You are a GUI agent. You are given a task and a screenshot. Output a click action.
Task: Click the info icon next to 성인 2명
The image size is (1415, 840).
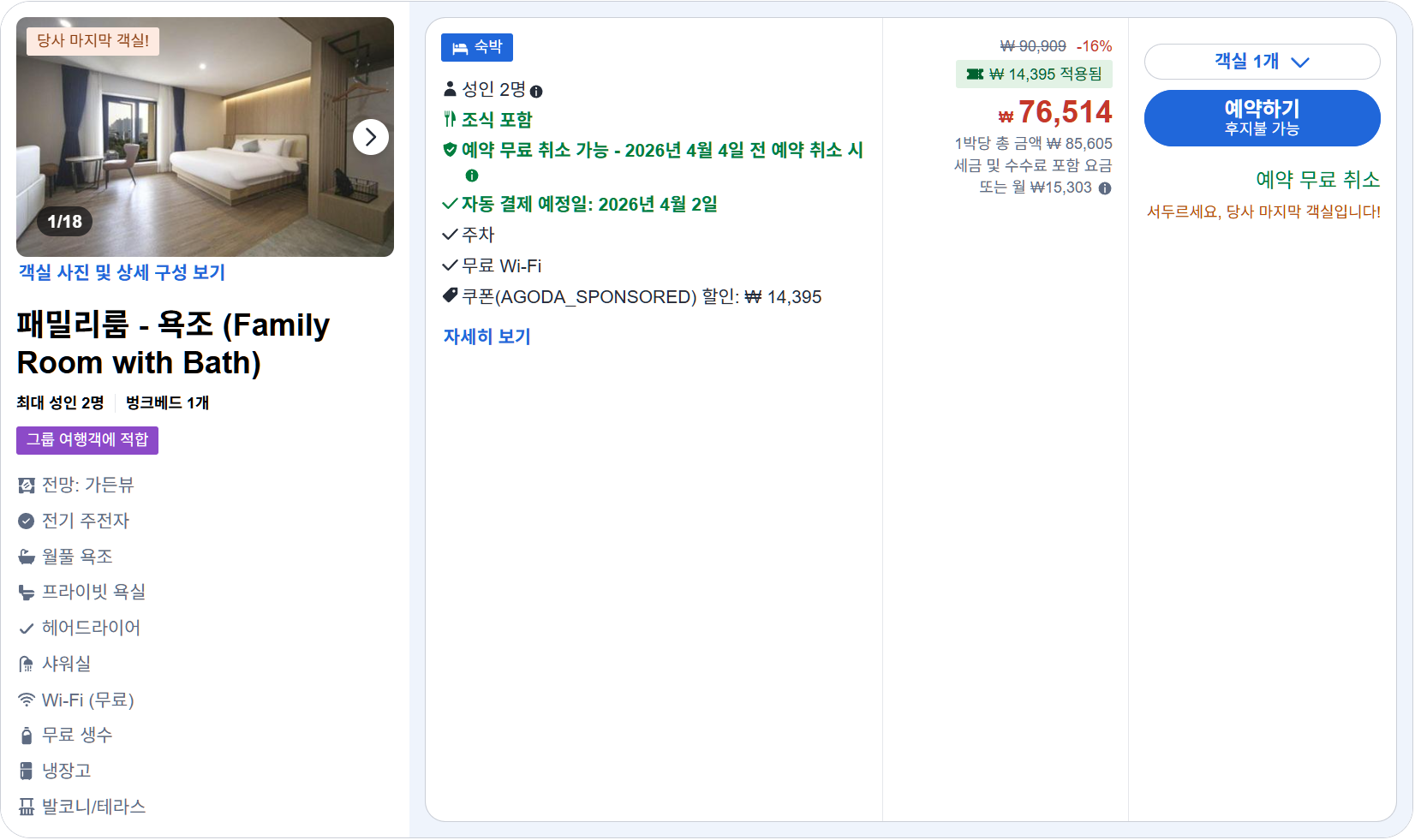(x=538, y=89)
